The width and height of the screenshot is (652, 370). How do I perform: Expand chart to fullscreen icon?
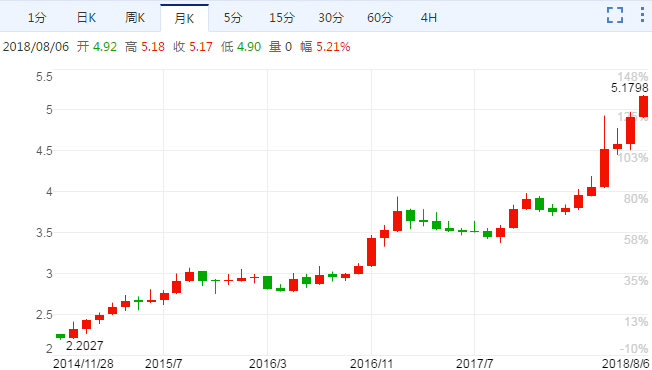615,15
